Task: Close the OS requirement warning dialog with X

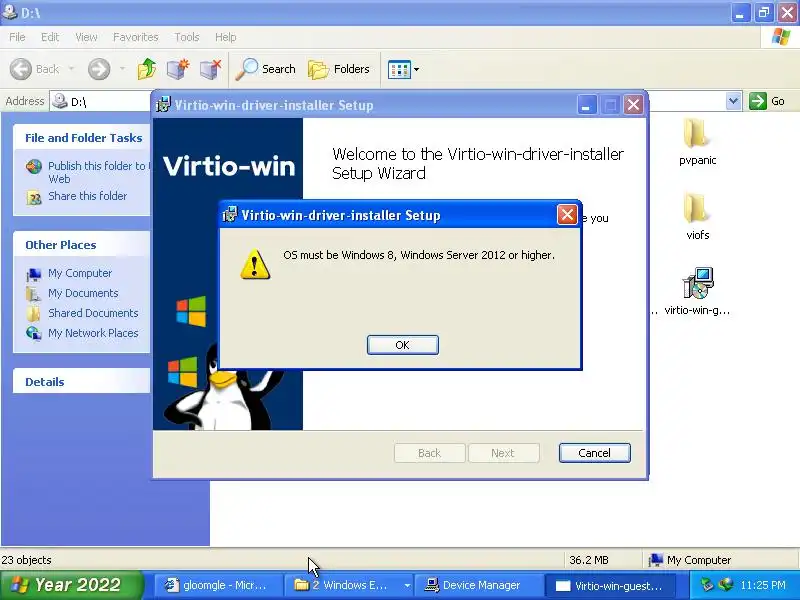Action: 567,215
